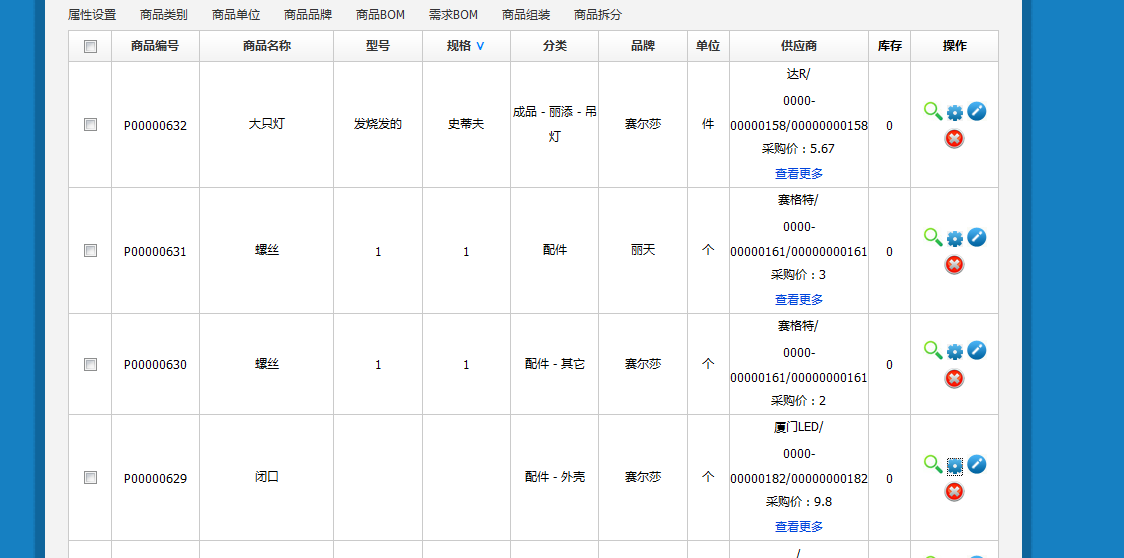Click the pencil edit icon for P00000630
The height and width of the screenshot is (558, 1124).
[x=977, y=350]
